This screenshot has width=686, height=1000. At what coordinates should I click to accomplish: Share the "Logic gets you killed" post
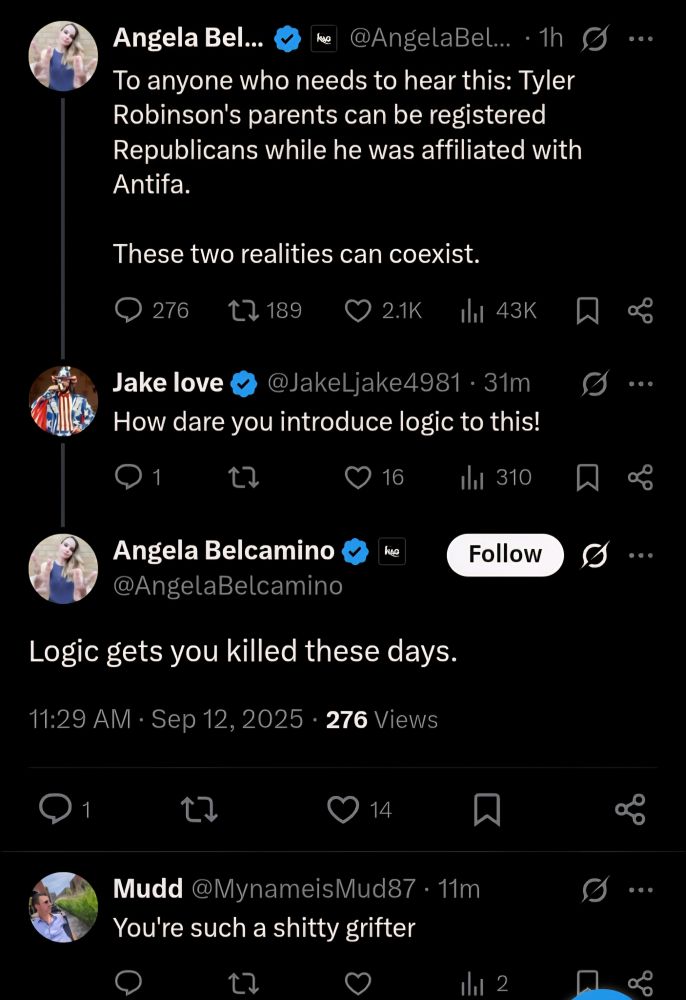(630, 809)
